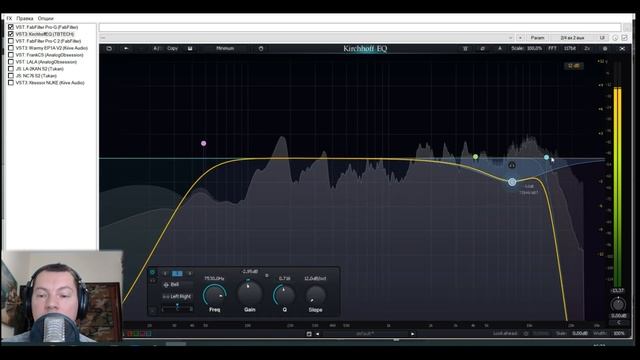Select the Xtressor NUKE row in FX list
Viewport: 640px width, 360px height.
(x=50, y=82)
